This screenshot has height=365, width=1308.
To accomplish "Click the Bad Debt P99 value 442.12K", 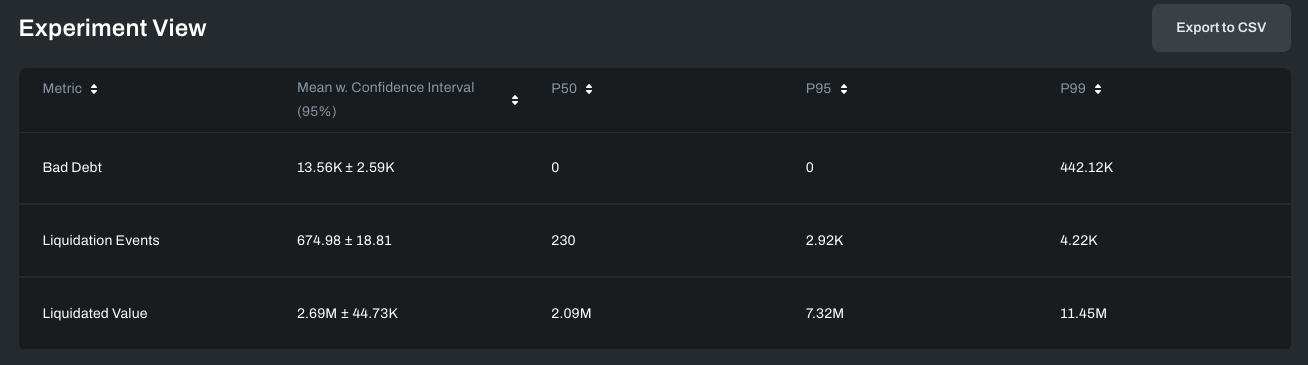I will [1086, 168].
